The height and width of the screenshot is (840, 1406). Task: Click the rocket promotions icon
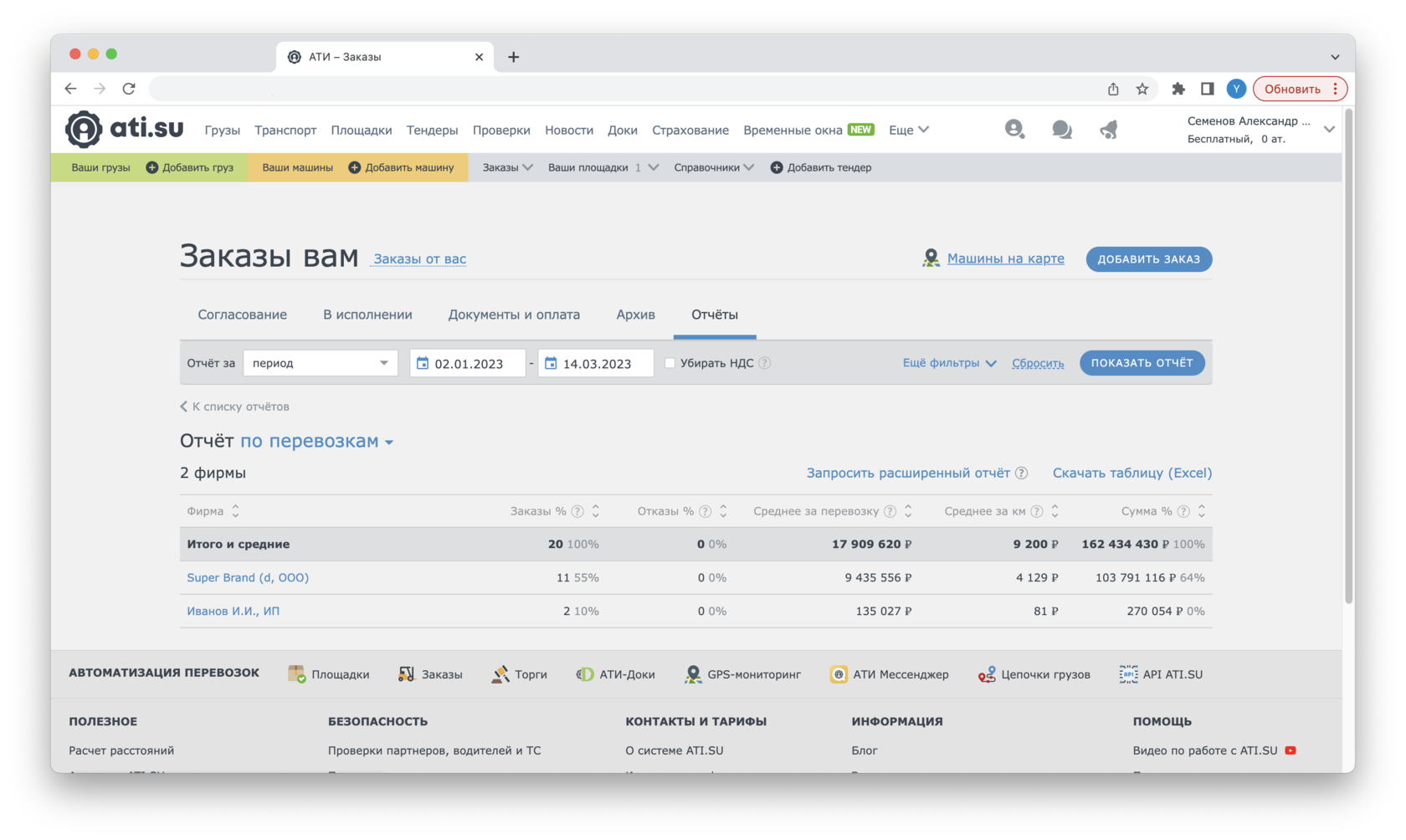coord(1109,130)
